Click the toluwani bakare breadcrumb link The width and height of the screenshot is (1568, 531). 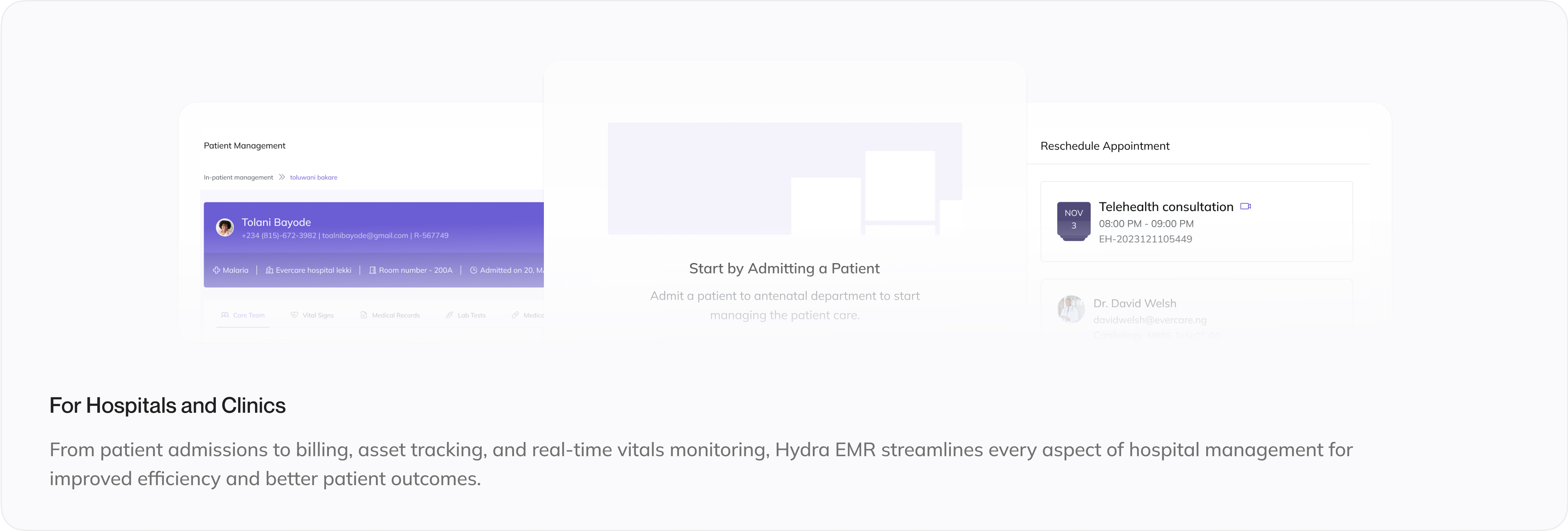coord(314,177)
